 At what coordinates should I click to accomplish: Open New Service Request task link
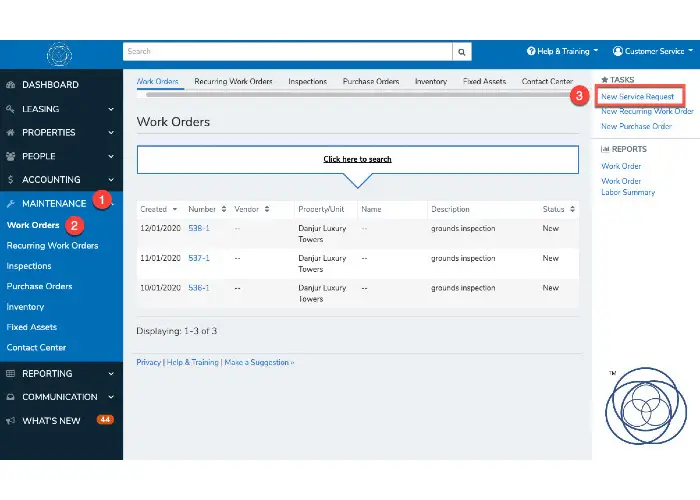[x=638, y=96]
